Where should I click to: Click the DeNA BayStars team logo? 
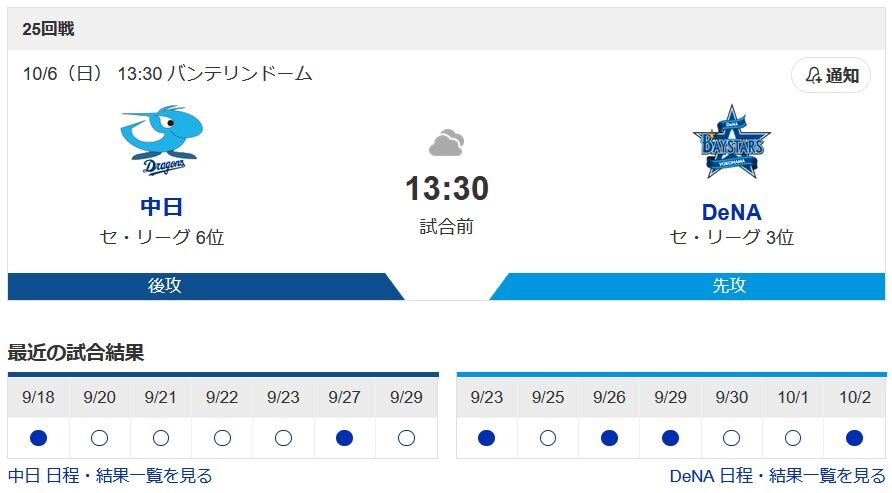pos(731,142)
